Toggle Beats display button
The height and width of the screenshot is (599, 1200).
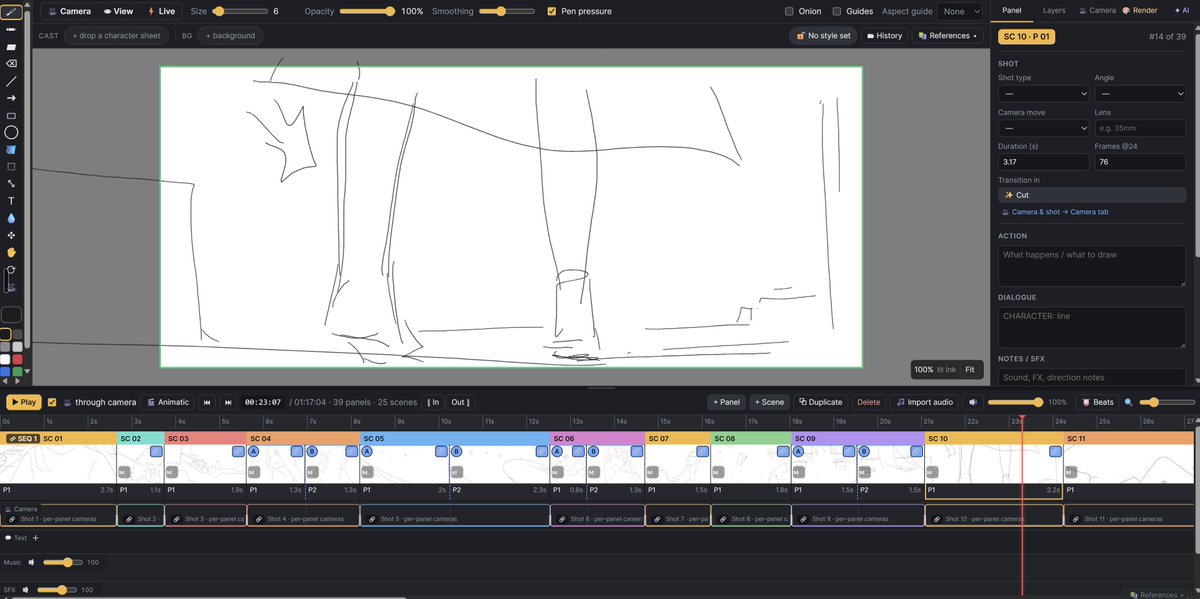point(1098,402)
